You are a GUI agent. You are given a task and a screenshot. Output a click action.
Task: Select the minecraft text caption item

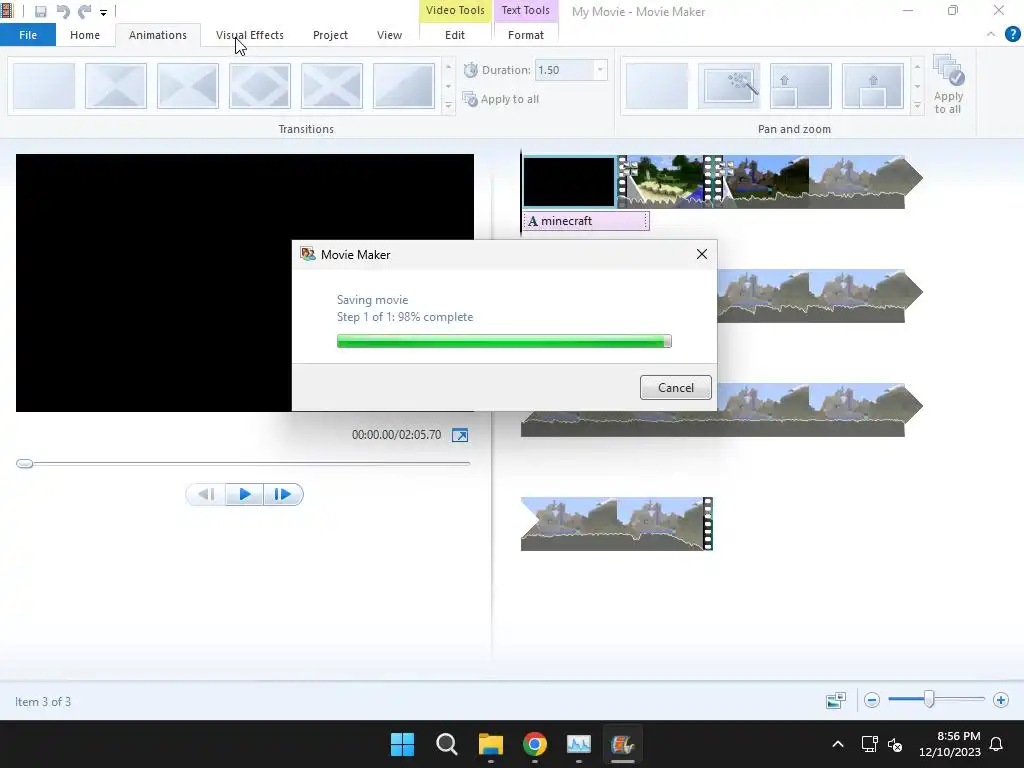pyautogui.click(x=585, y=221)
